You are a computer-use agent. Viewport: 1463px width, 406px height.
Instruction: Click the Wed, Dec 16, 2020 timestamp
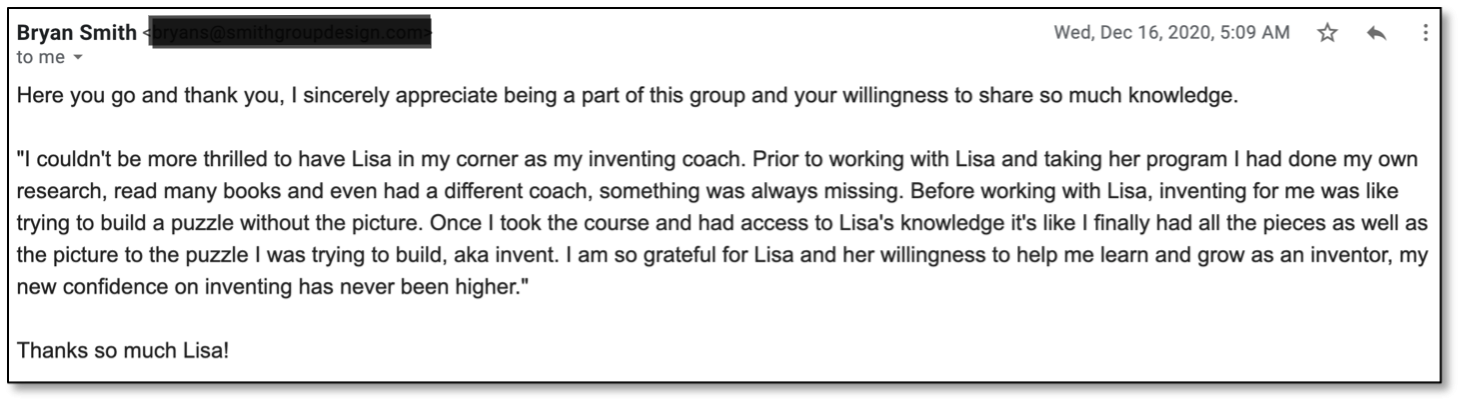pos(1172,33)
